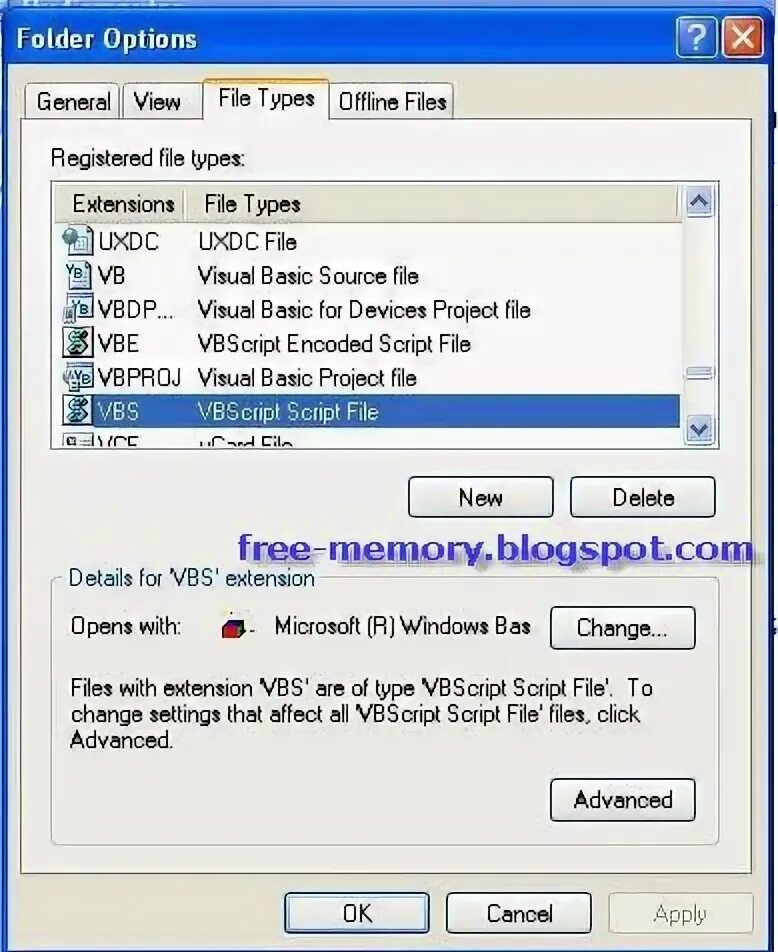Select the VBPROJ project file icon

(78, 377)
